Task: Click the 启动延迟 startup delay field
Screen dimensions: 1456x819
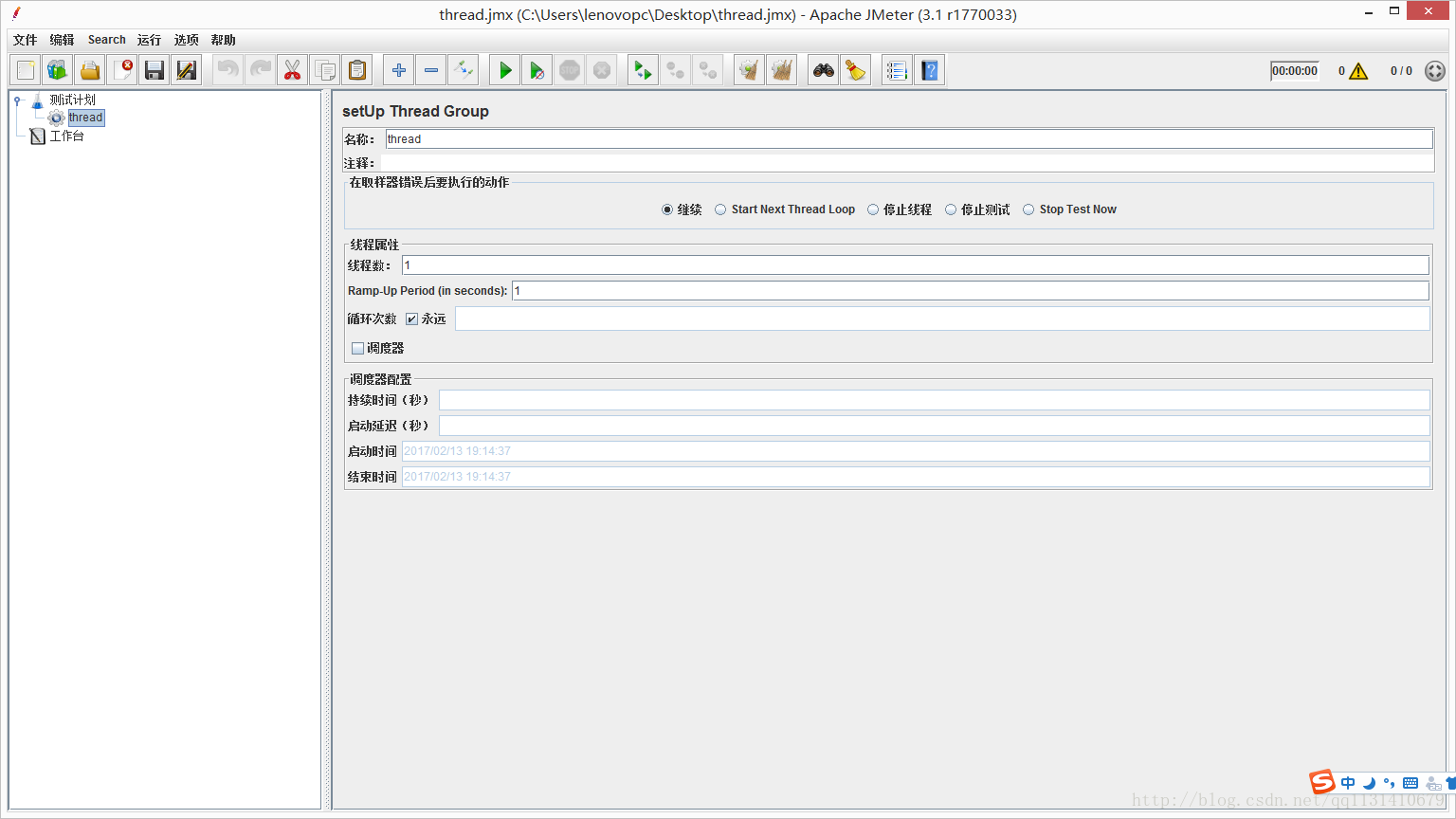Action: click(935, 426)
